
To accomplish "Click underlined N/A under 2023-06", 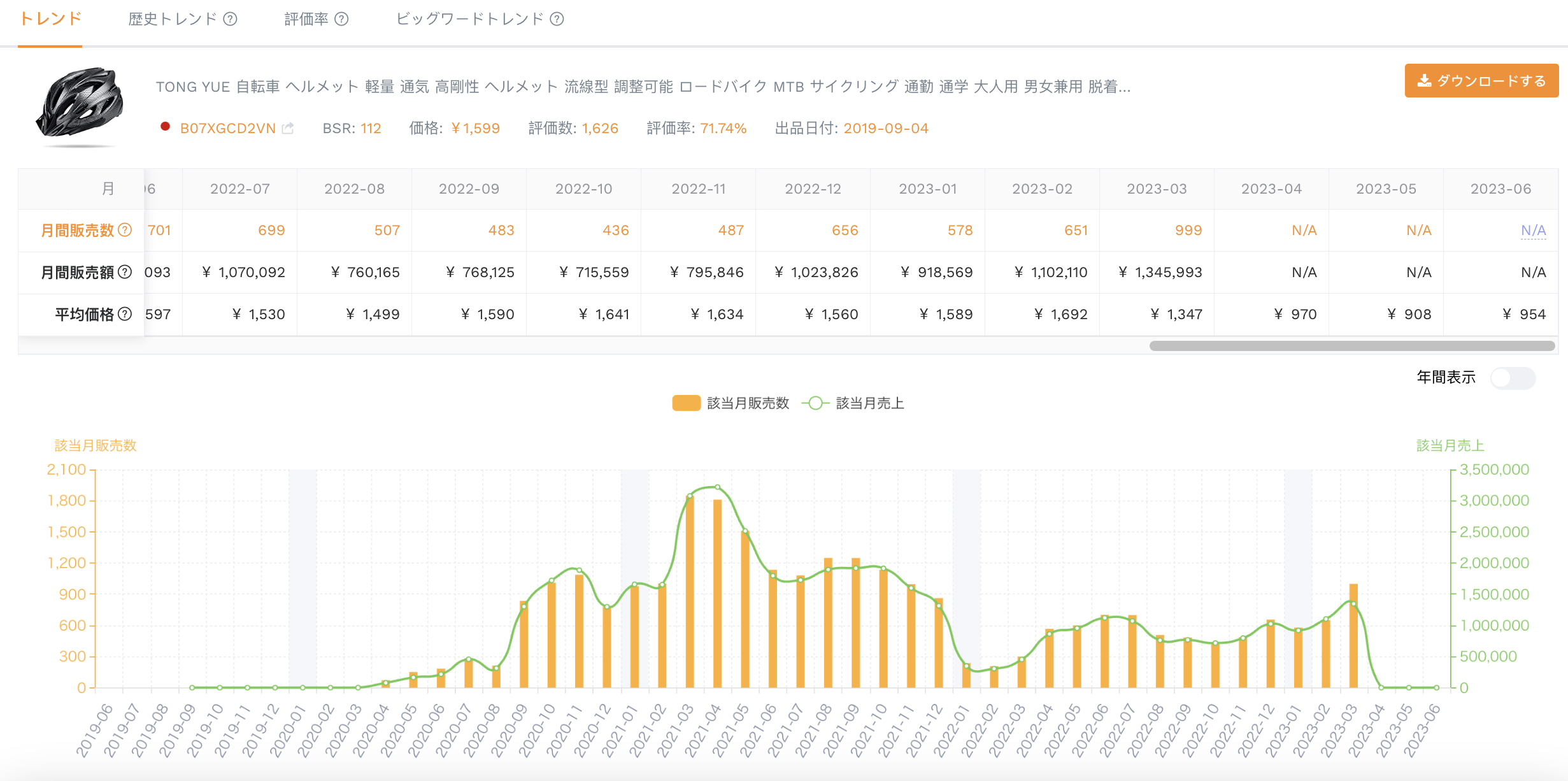I will [x=1533, y=230].
